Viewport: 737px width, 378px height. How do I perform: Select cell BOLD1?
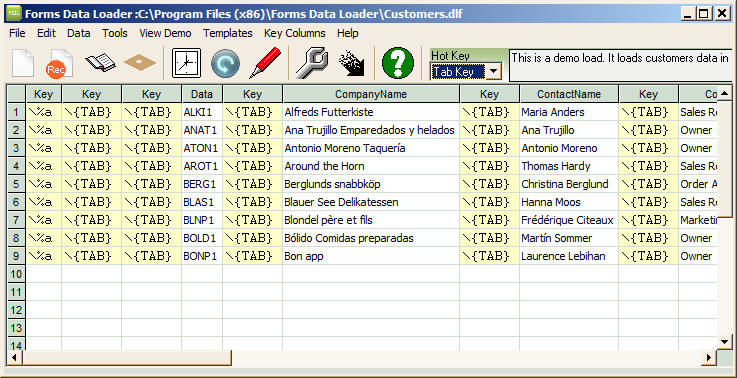click(202, 238)
